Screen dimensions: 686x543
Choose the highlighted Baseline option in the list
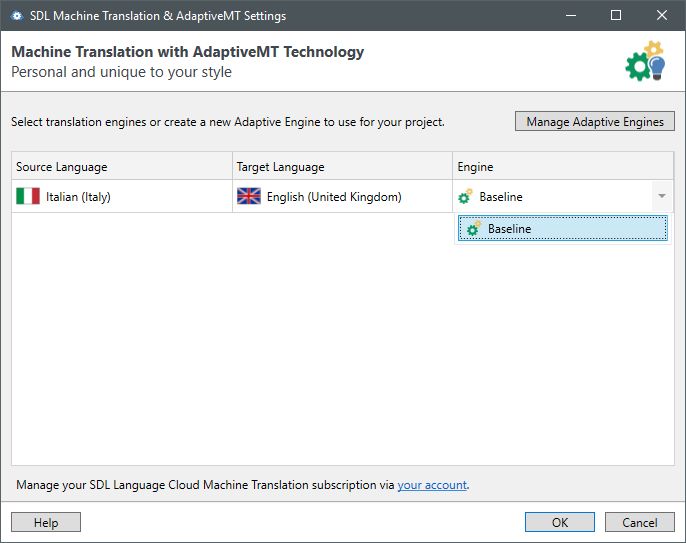(x=562, y=229)
